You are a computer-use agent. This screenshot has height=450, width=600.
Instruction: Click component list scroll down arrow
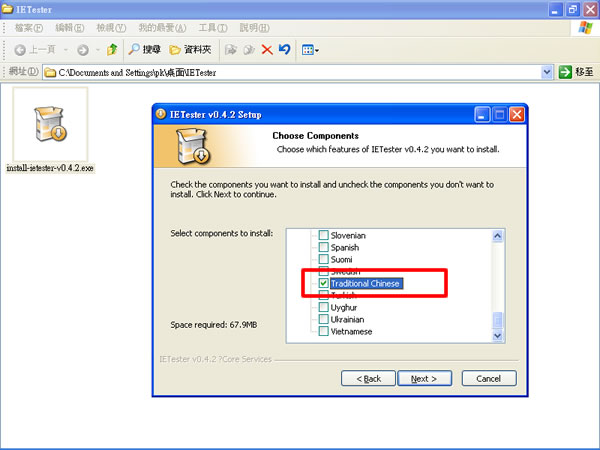click(497, 336)
